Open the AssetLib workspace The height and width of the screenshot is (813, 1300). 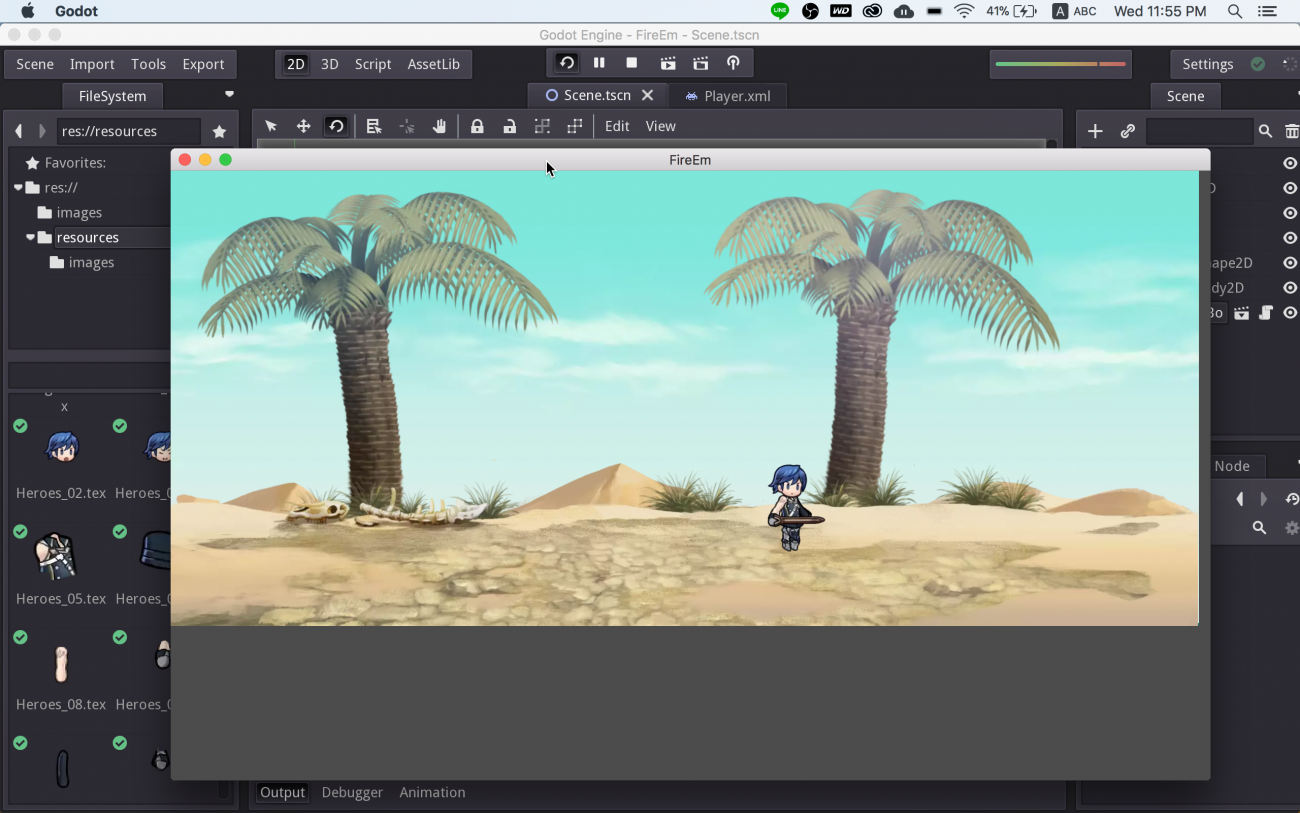tap(433, 64)
